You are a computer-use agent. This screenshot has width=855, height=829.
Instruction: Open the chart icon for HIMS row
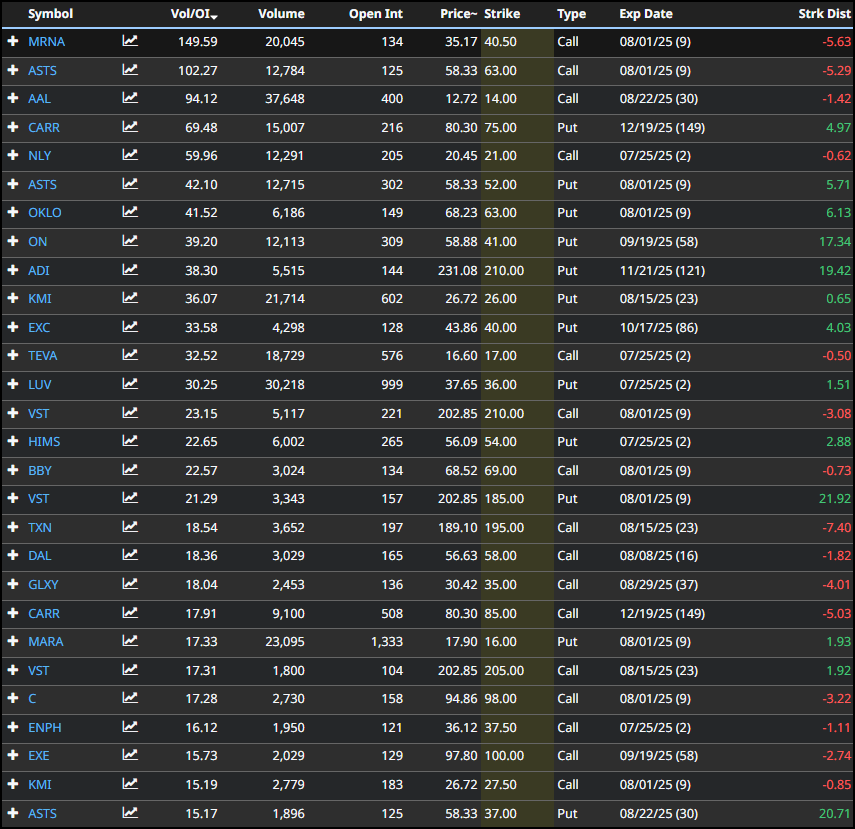pyautogui.click(x=130, y=441)
